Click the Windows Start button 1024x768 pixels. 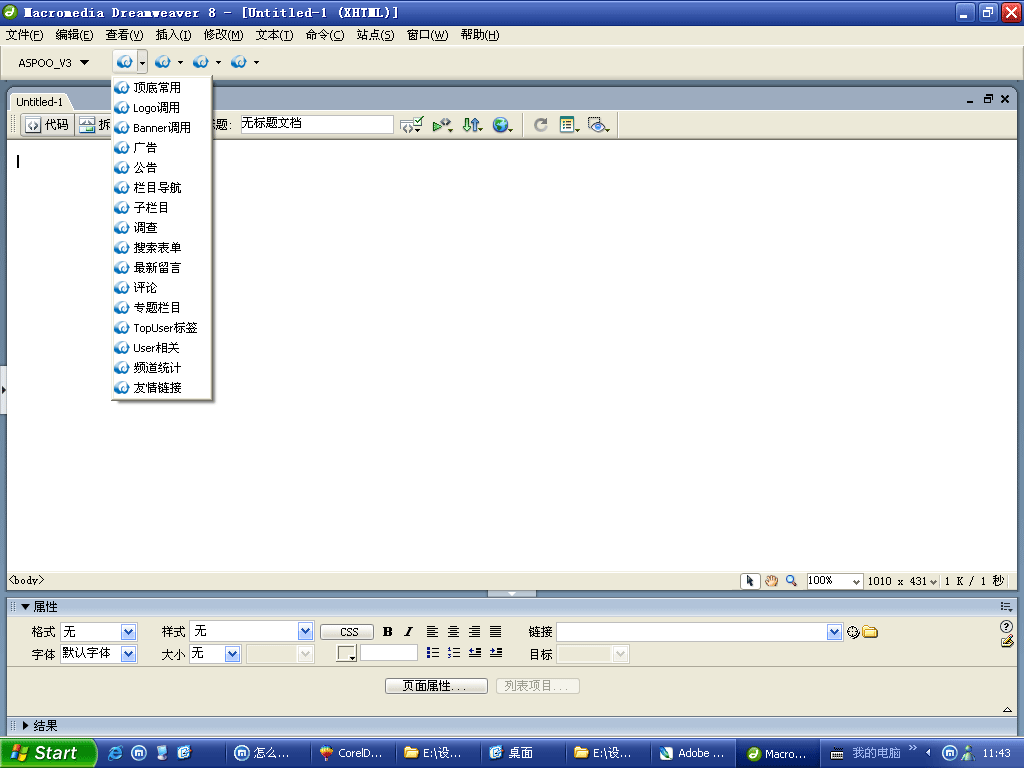pyautogui.click(x=48, y=753)
